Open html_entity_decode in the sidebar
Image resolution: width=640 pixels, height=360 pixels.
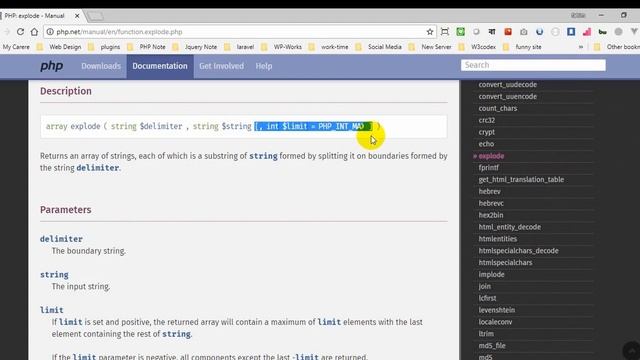pyautogui.click(x=509, y=227)
